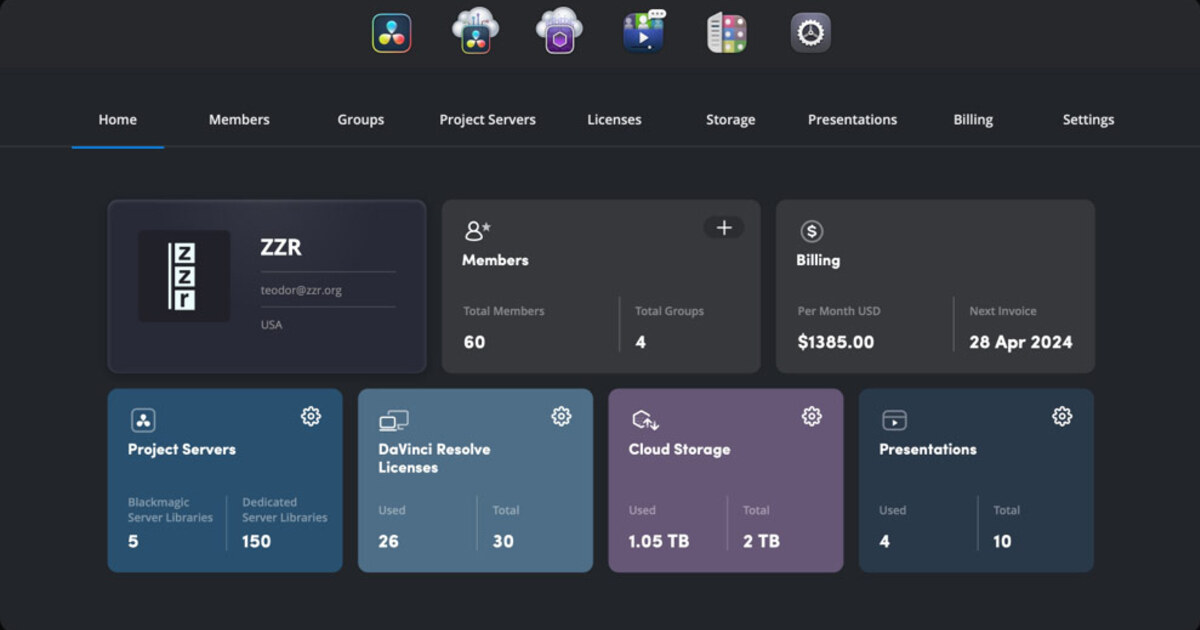Launch the video presentations cloud app icon

pyautogui.click(x=643, y=31)
